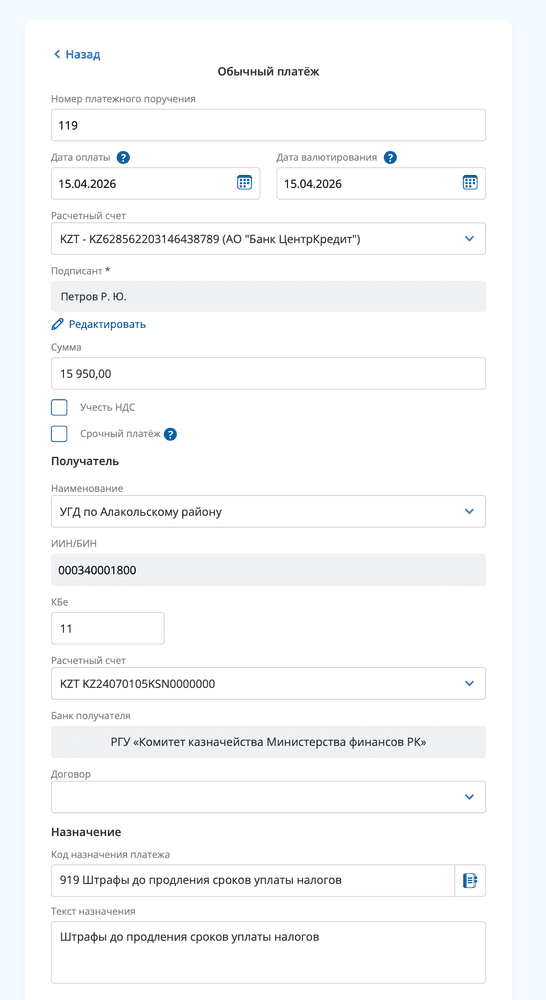Open the empty Договор dropdown
Viewport: 546px width, 1000px height.
[269, 797]
